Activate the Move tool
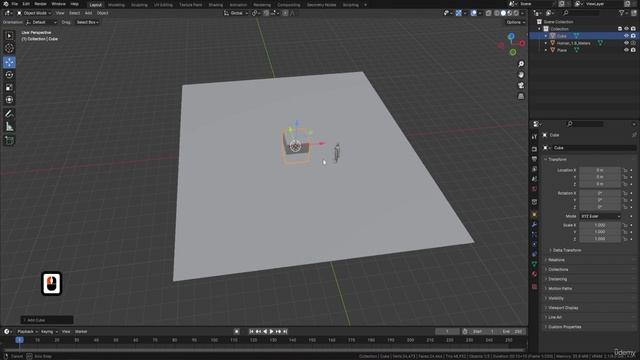 pyautogui.click(x=9, y=62)
